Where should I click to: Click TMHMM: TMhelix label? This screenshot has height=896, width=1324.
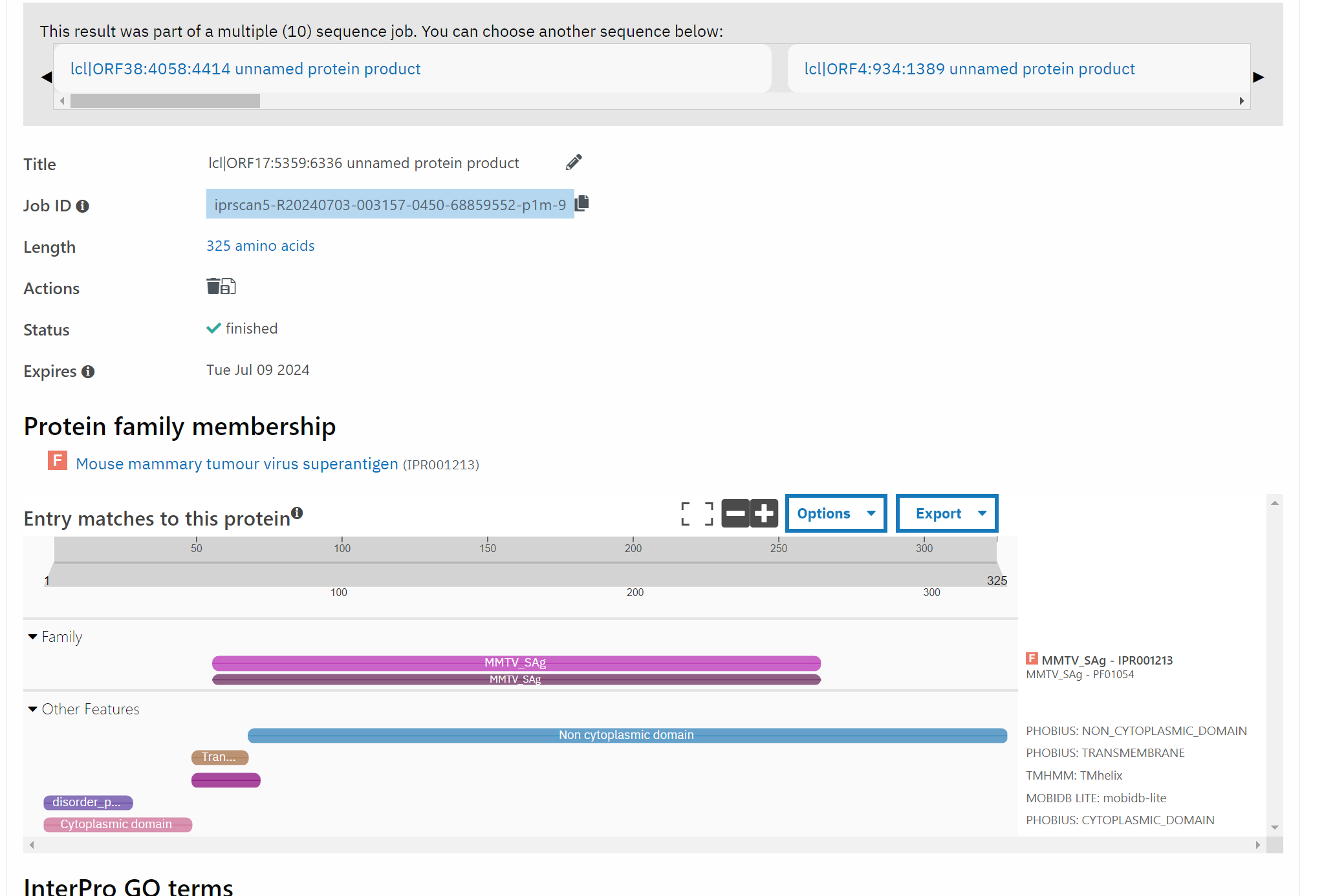click(1074, 776)
